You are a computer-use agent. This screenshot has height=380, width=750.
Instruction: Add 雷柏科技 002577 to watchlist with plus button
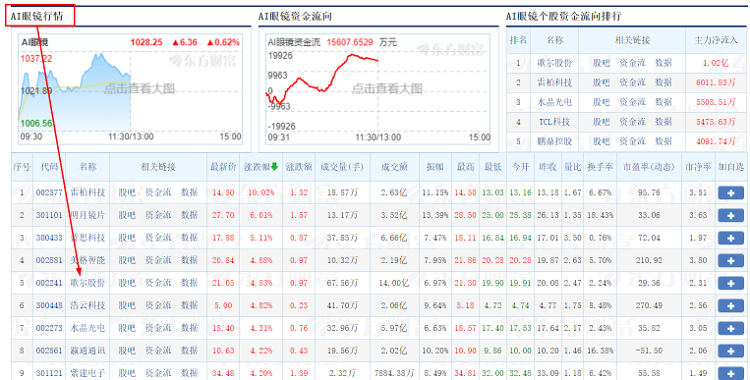[730, 193]
